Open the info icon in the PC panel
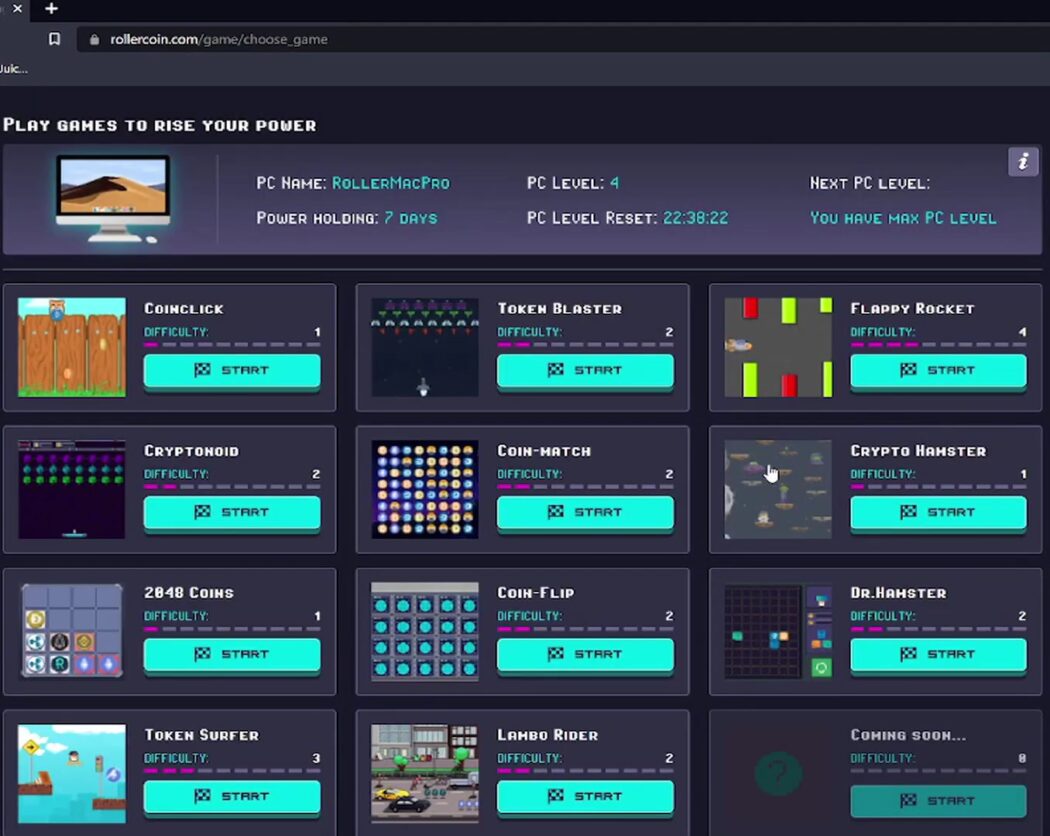Image resolution: width=1050 pixels, height=836 pixels. tap(1023, 161)
